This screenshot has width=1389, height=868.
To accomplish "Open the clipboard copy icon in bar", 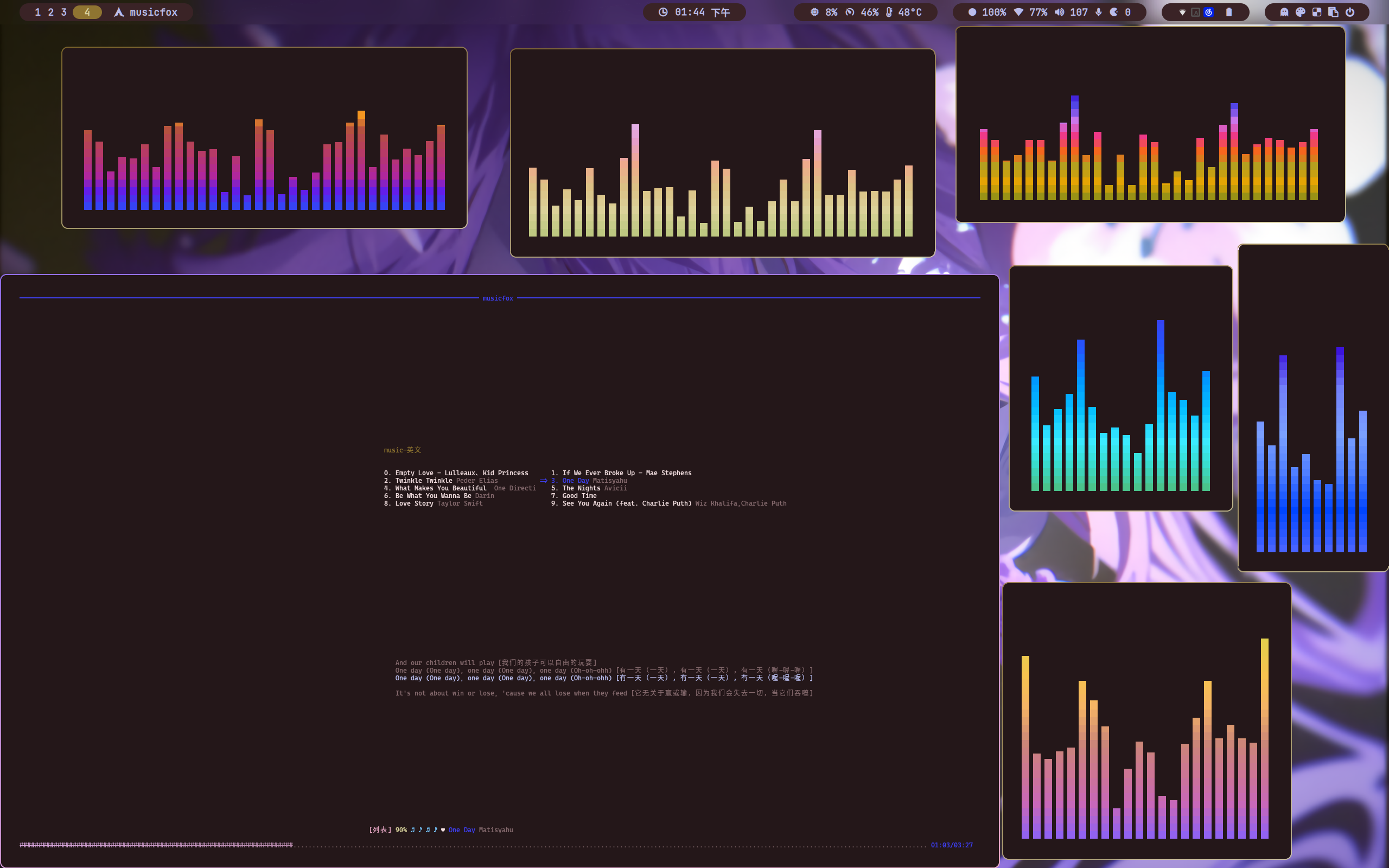I will pyautogui.click(x=1333, y=12).
